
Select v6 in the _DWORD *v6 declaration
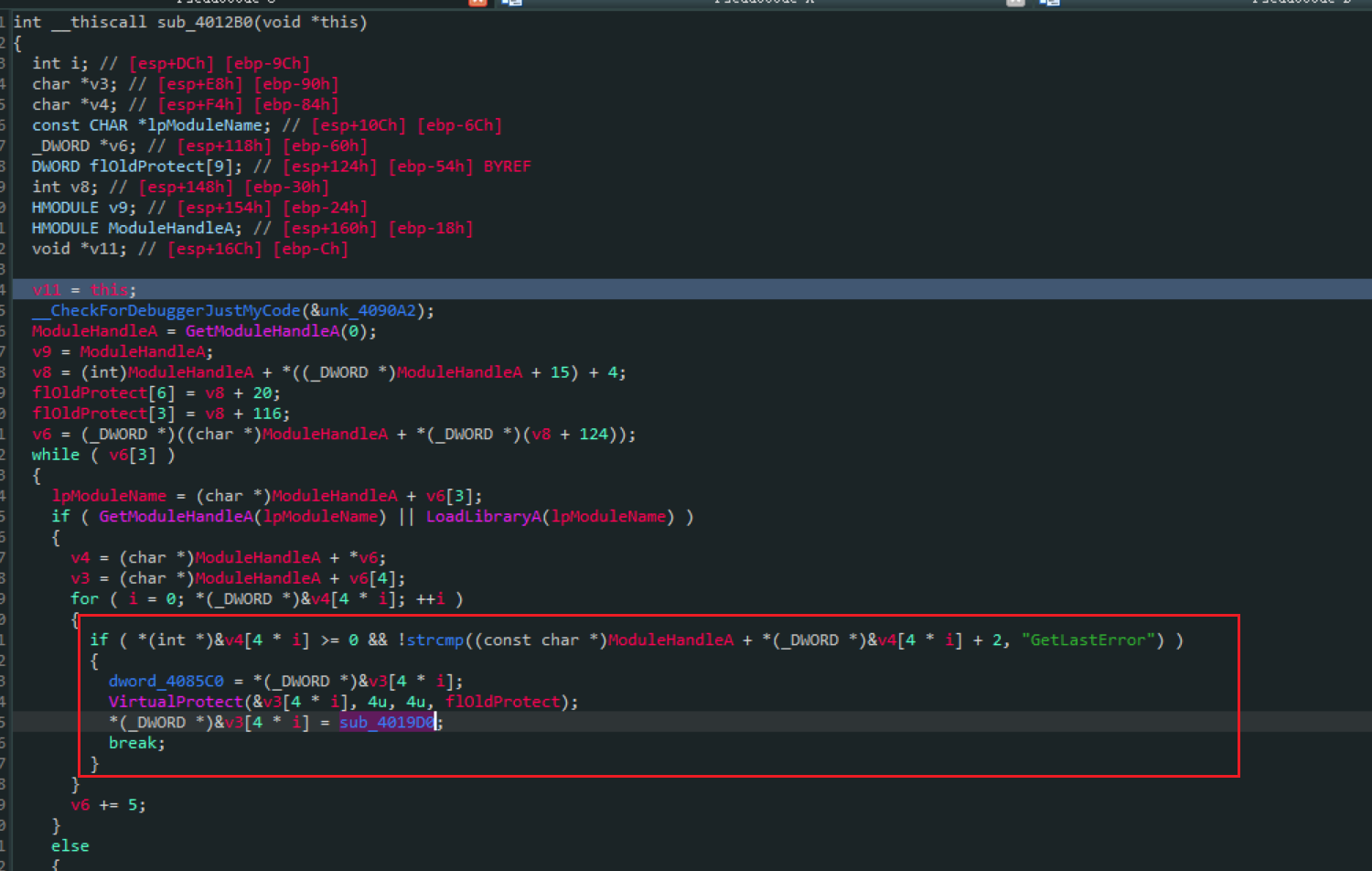118,145
